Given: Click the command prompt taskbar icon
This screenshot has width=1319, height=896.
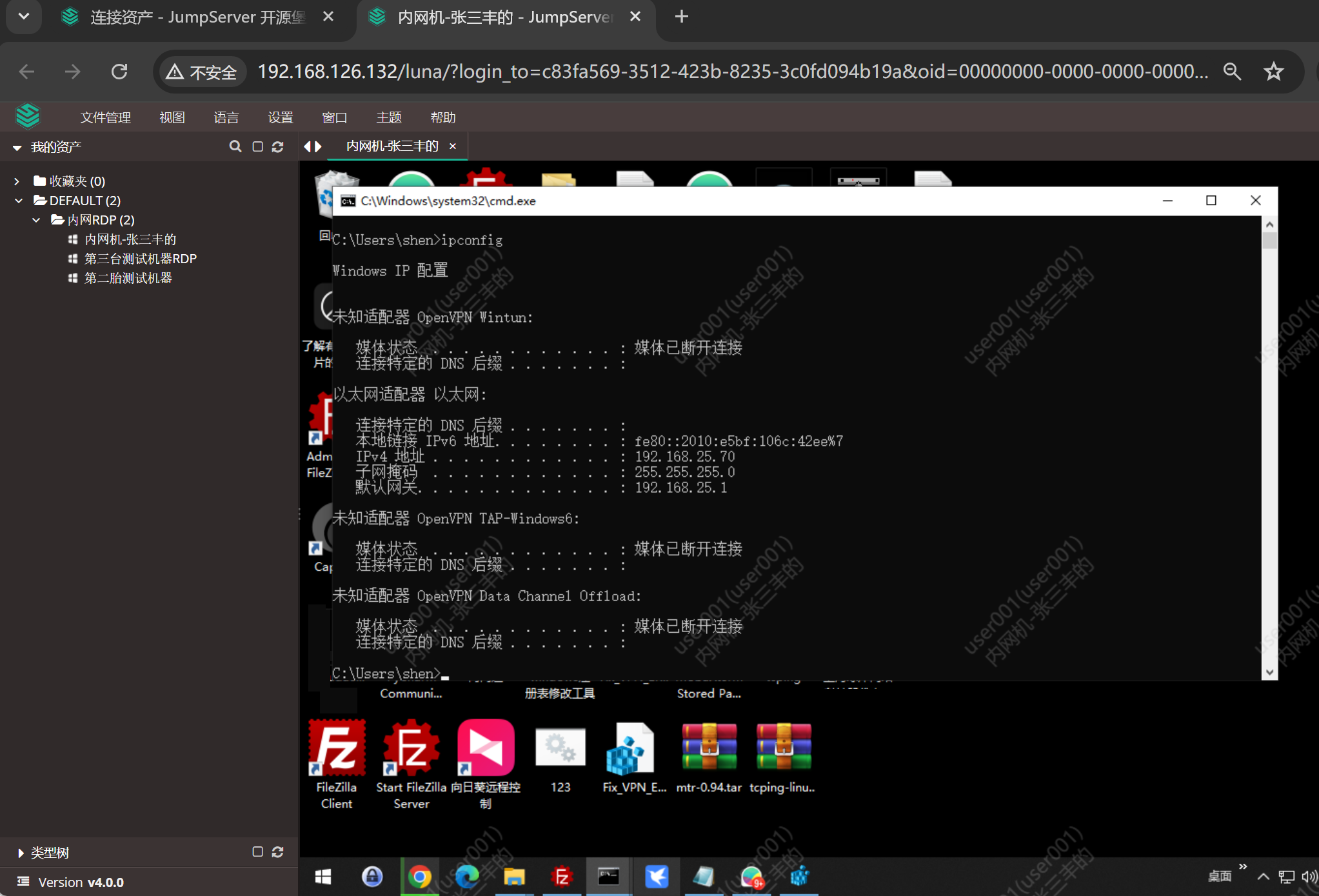Looking at the screenshot, I should pyautogui.click(x=608, y=877).
